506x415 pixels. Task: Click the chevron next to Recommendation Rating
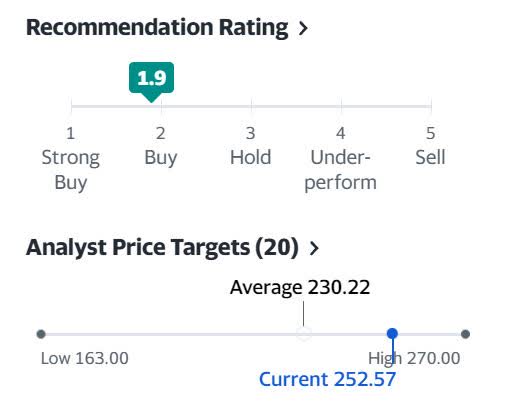click(x=303, y=28)
